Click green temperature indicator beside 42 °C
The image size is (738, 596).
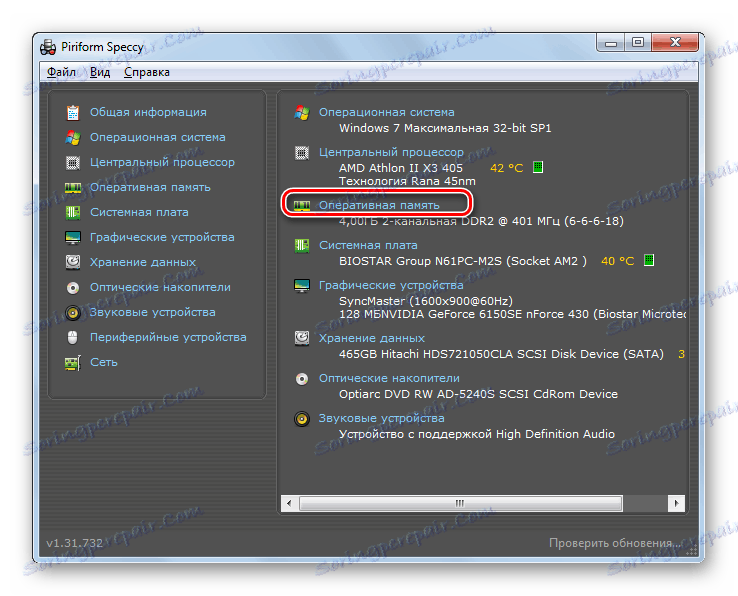(538, 167)
